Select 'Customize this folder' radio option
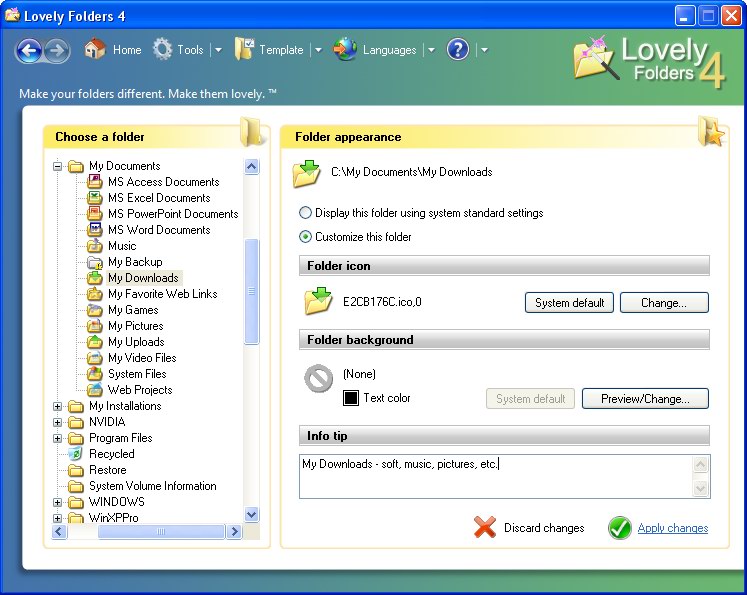Viewport: 747px width, 595px height. click(305, 236)
